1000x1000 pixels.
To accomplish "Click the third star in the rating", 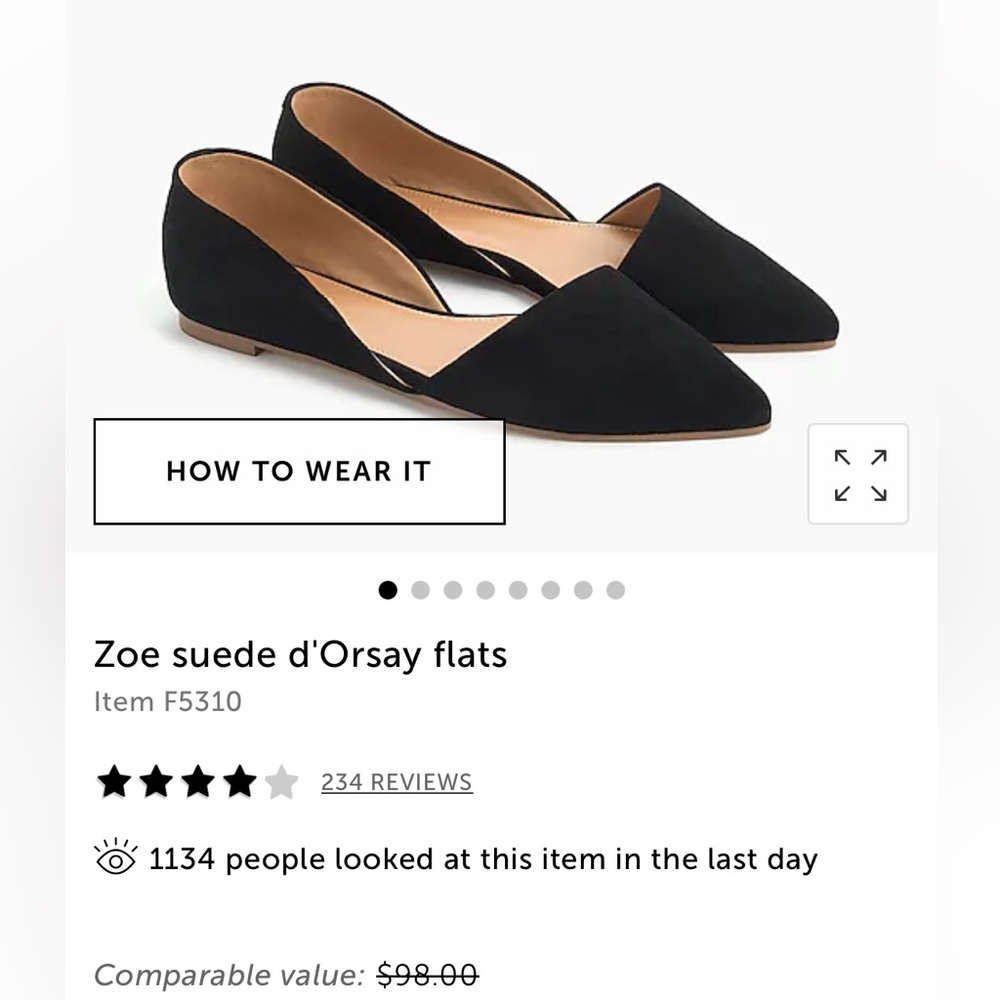I will pos(199,783).
